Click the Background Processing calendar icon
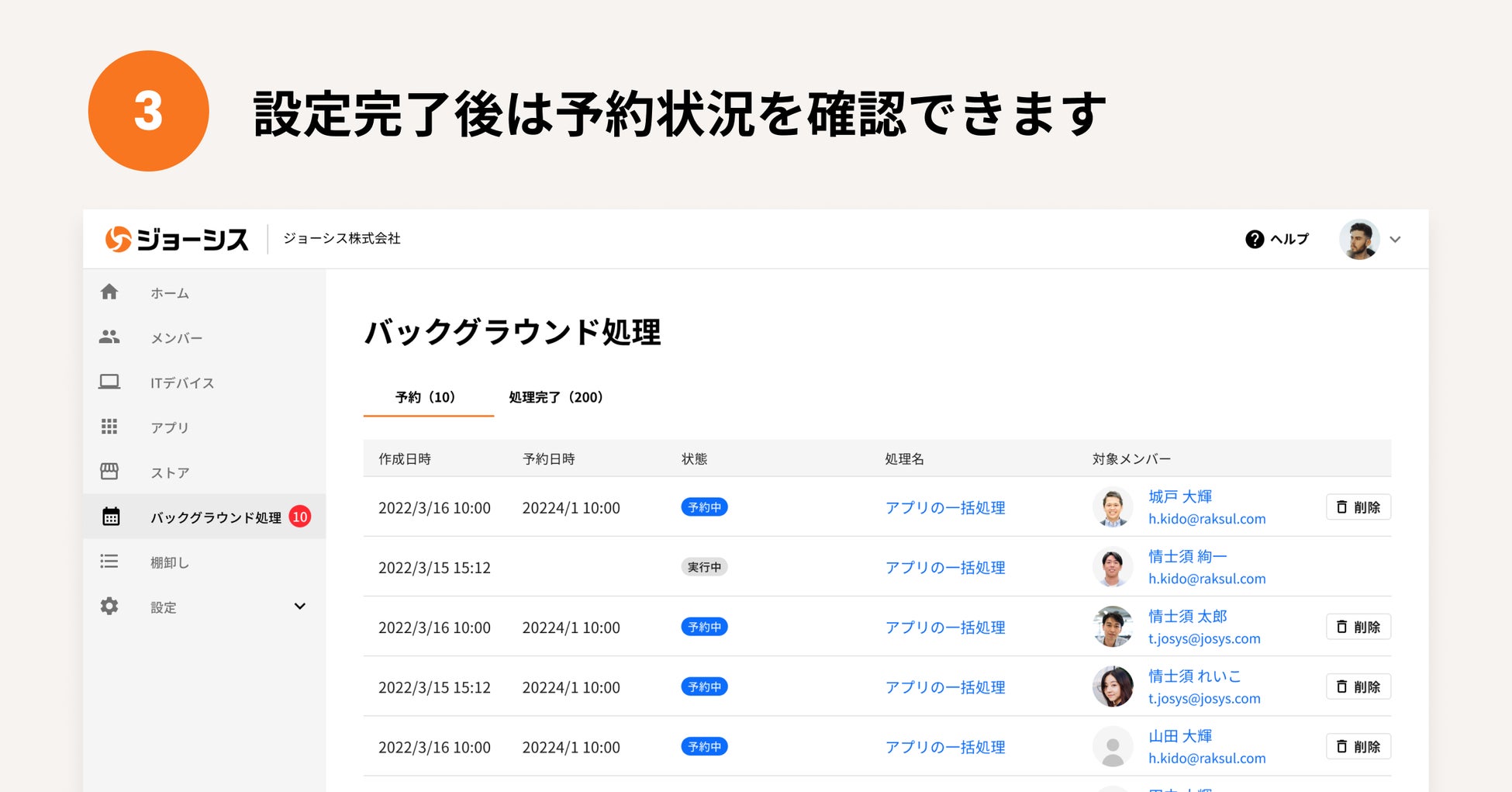The height and width of the screenshot is (792, 1512). [x=111, y=517]
